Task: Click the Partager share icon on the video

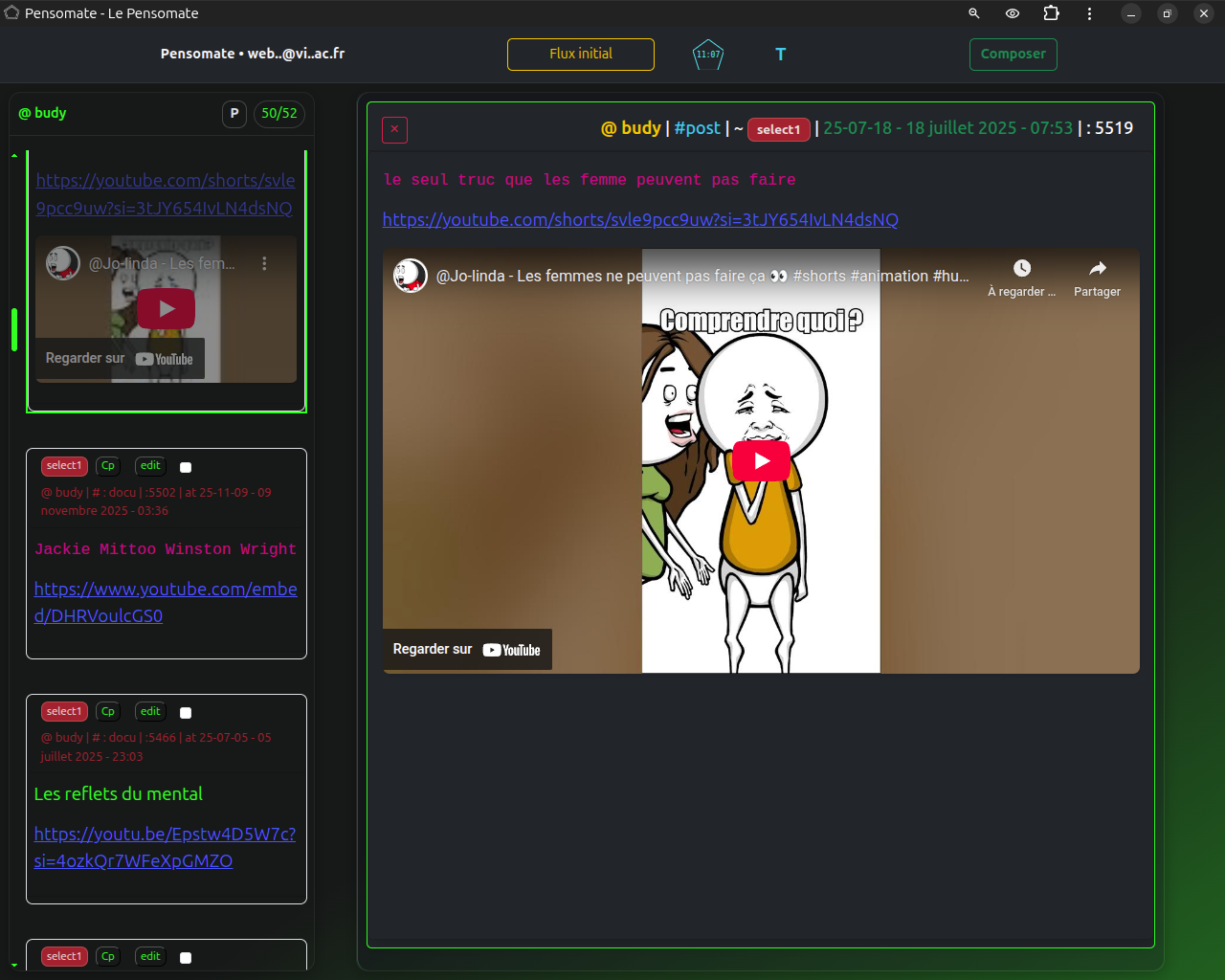Action: [1097, 273]
